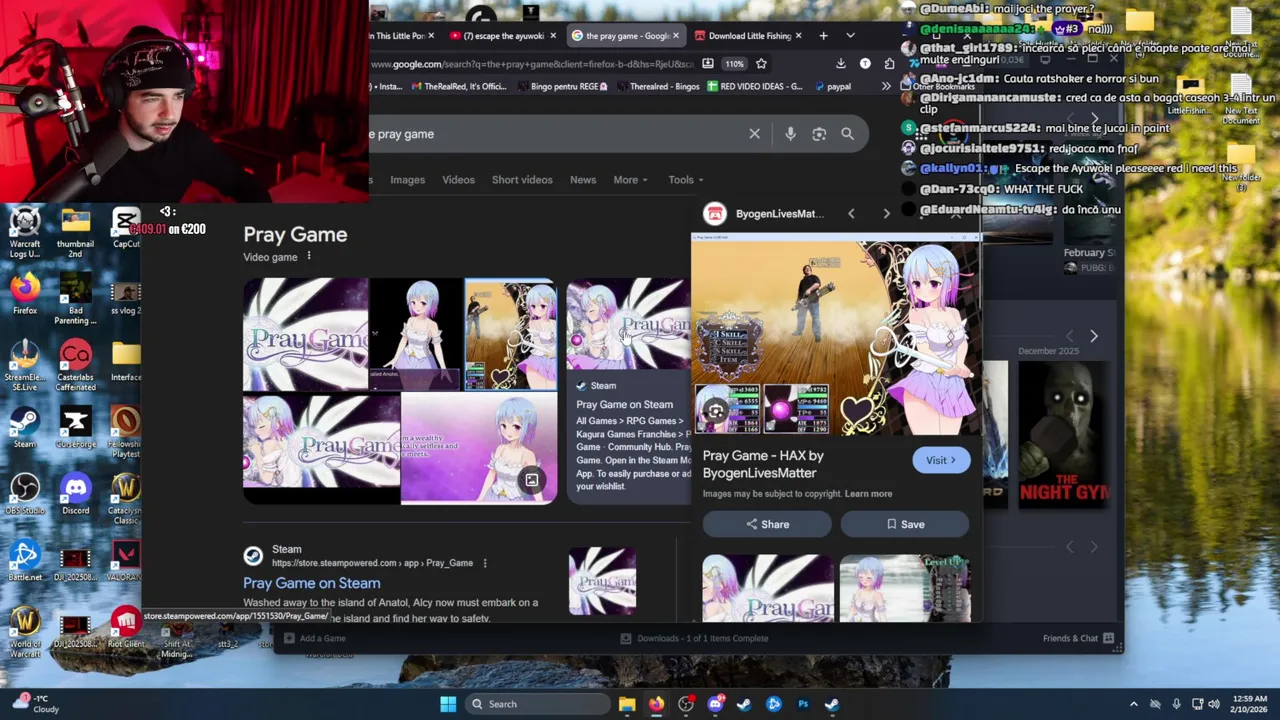Click Windows Start button
The width and height of the screenshot is (1280, 720).
tap(448, 704)
